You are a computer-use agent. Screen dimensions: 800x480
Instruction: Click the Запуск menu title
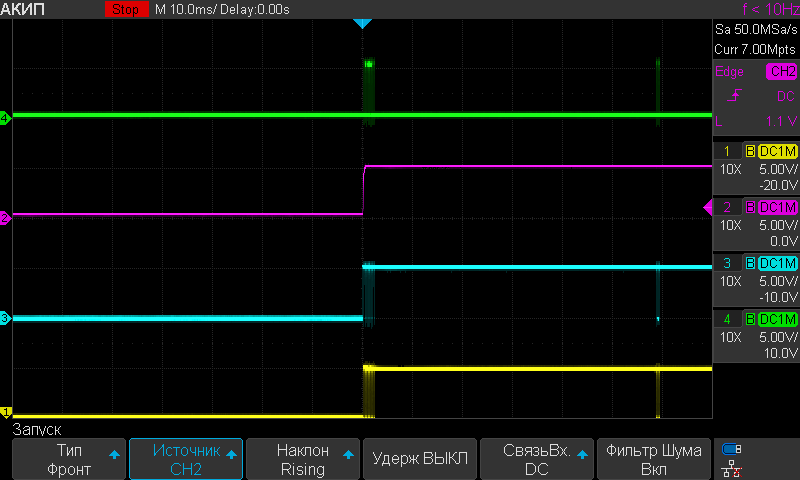tap(37, 430)
